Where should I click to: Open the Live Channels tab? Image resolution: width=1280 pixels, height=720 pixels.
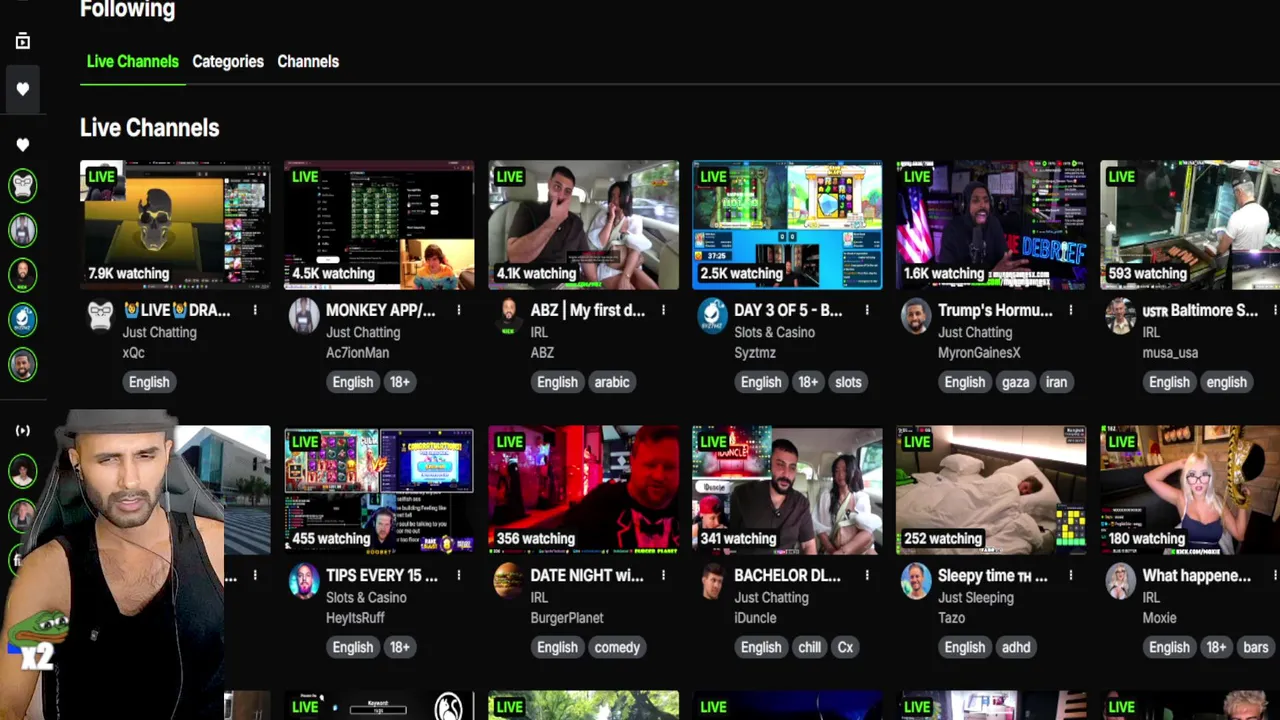pos(132,61)
